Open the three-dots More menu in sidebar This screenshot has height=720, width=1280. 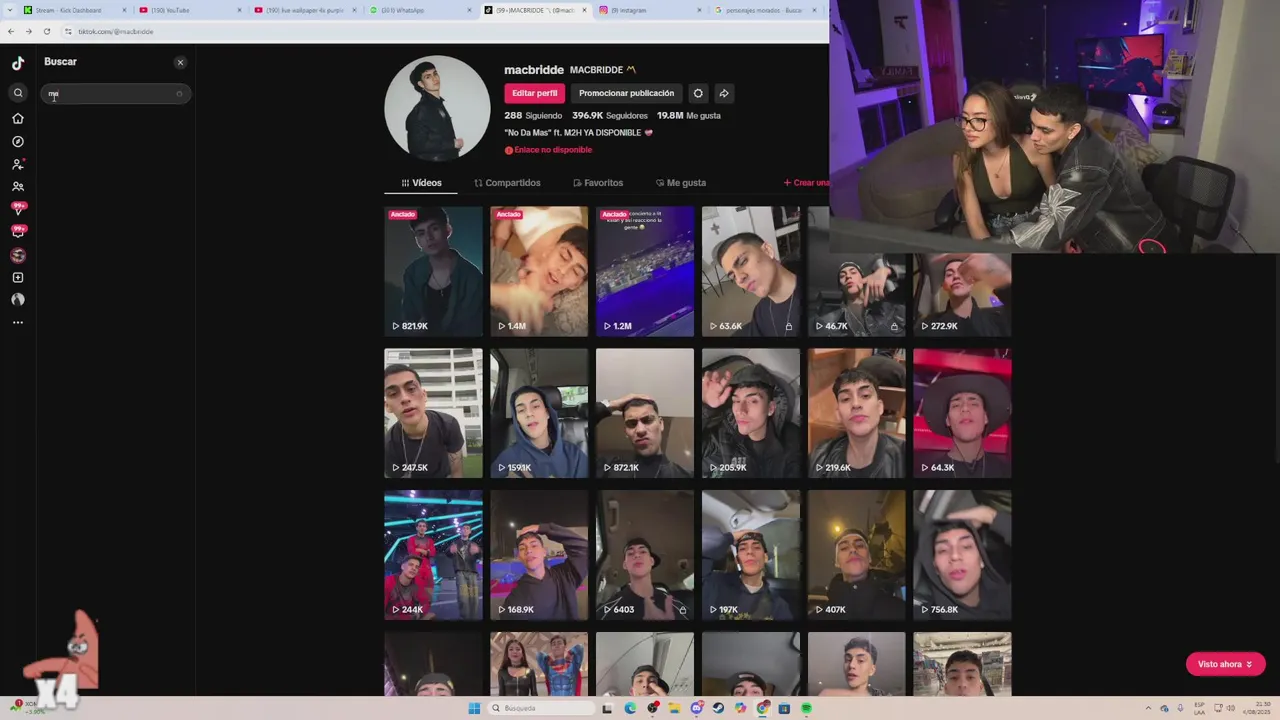(18, 322)
